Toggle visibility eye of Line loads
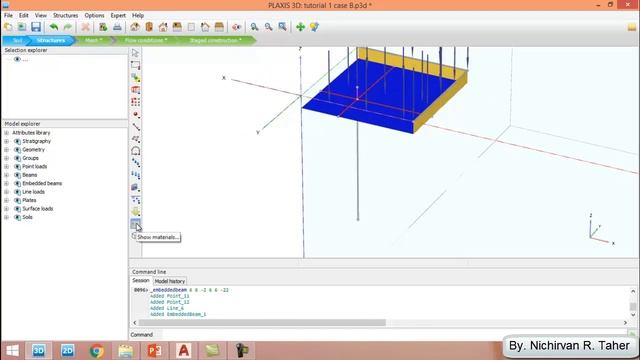The width and height of the screenshot is (640, 360). click(17, 192)
